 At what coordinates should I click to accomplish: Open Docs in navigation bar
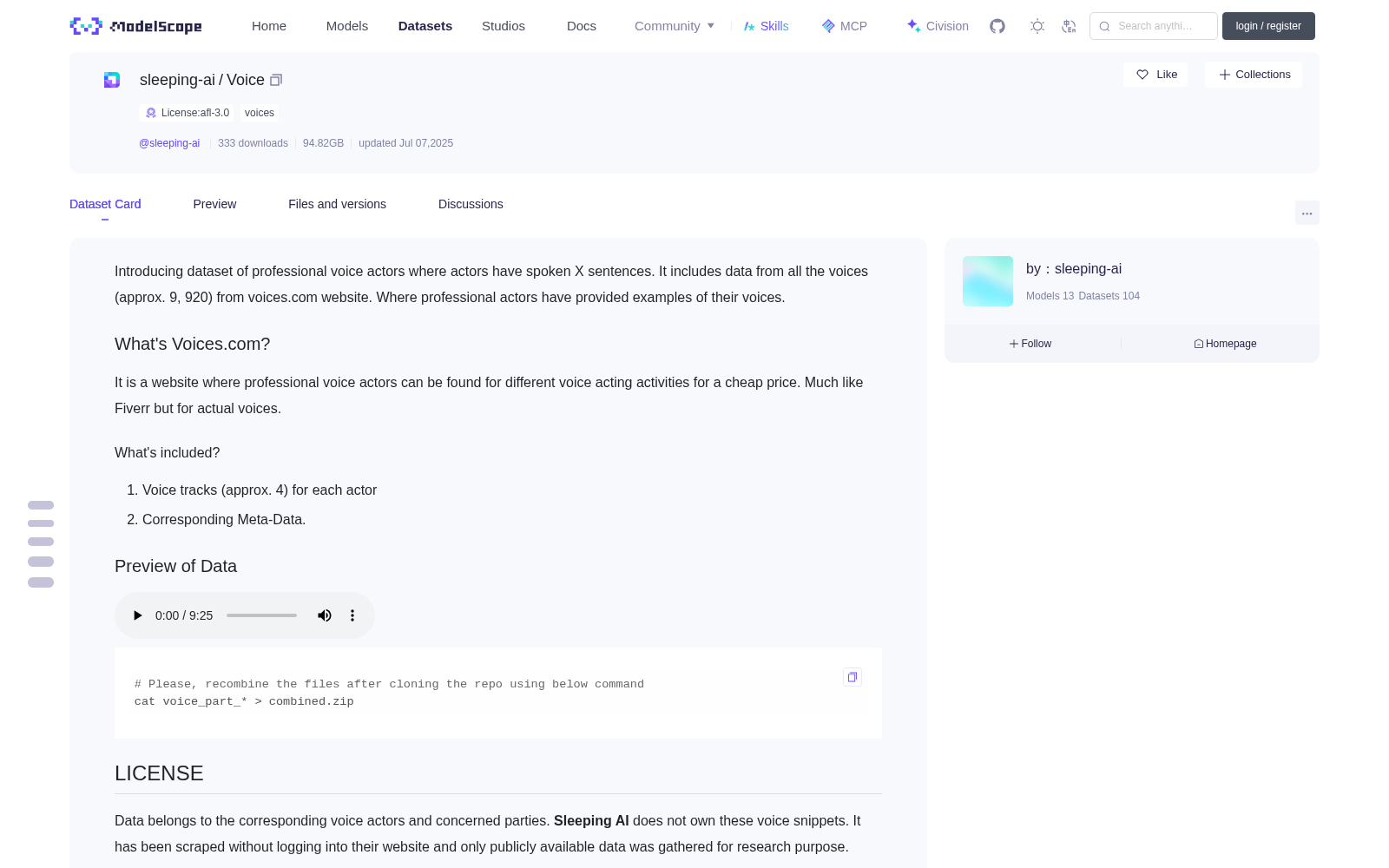click(582, 26)
